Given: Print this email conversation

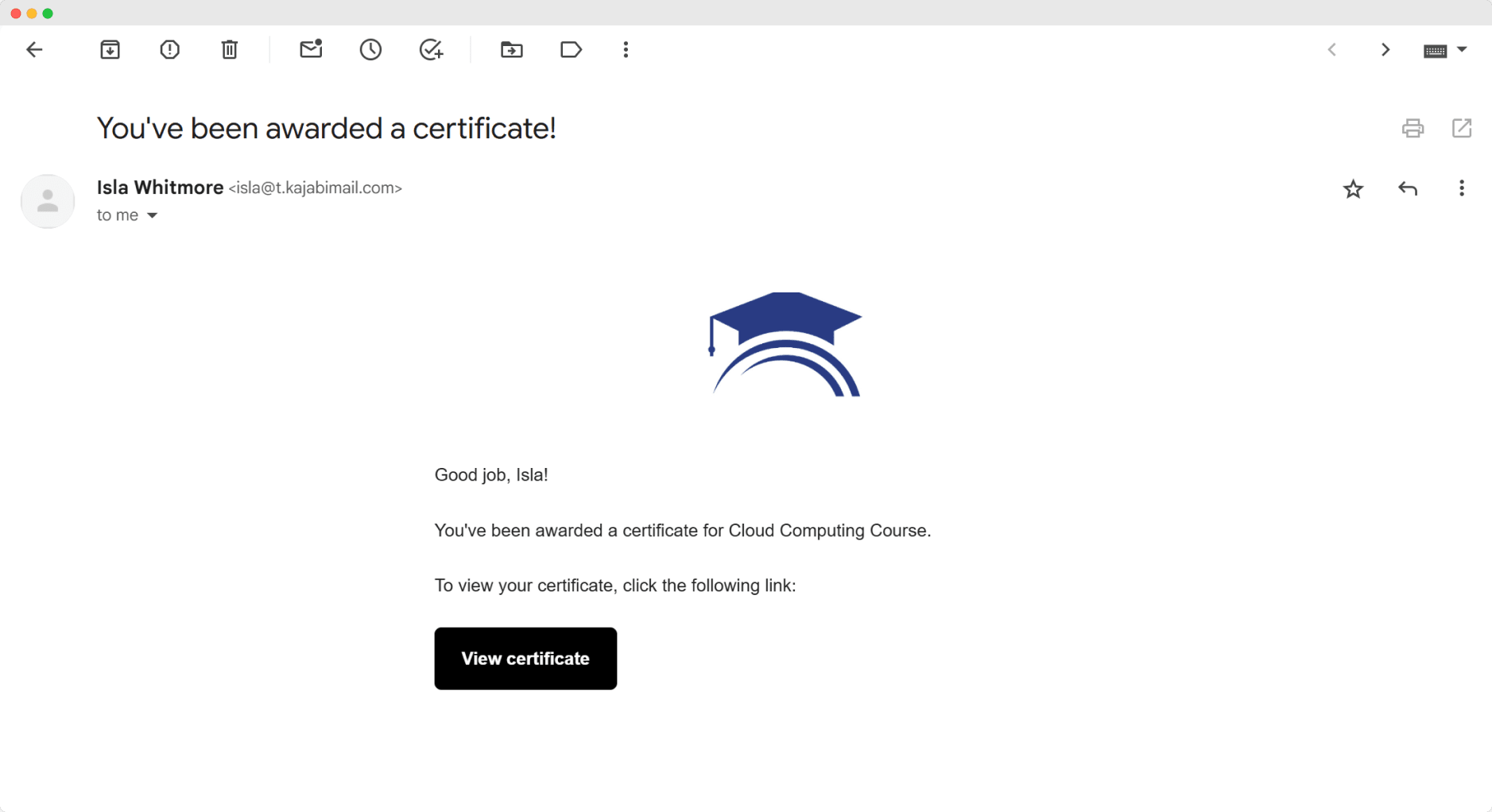Looking at the screenshot, I should point(1413,128).
